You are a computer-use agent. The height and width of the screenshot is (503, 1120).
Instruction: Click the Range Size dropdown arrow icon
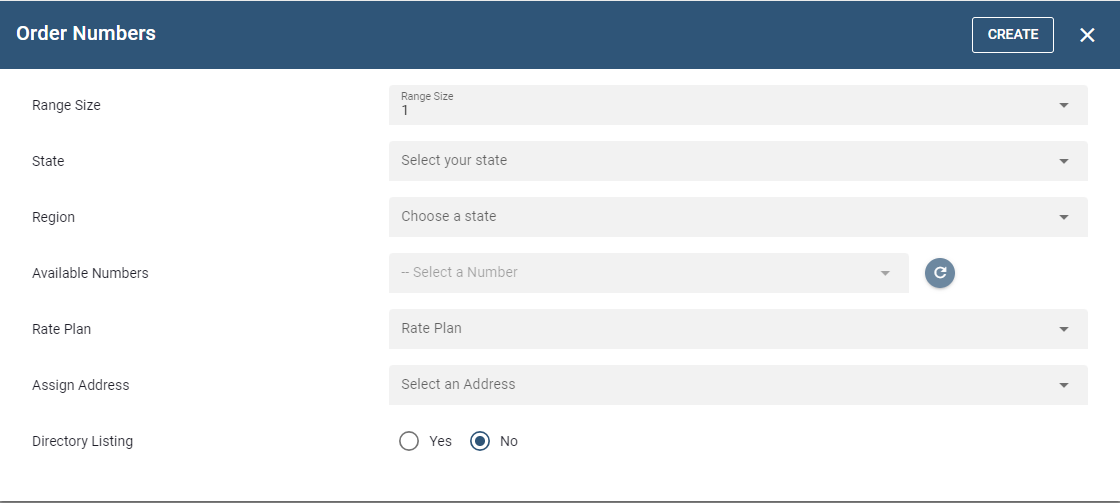[1064, 105]
